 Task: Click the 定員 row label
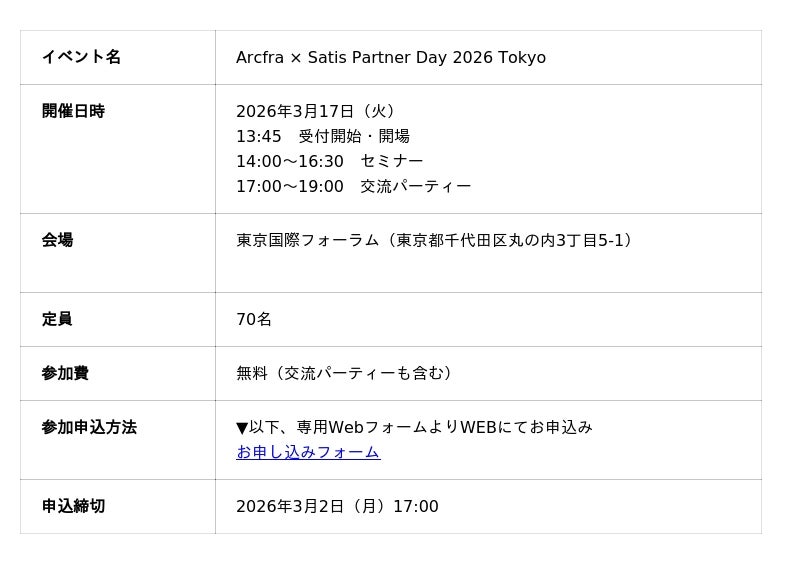coord(57,319)
